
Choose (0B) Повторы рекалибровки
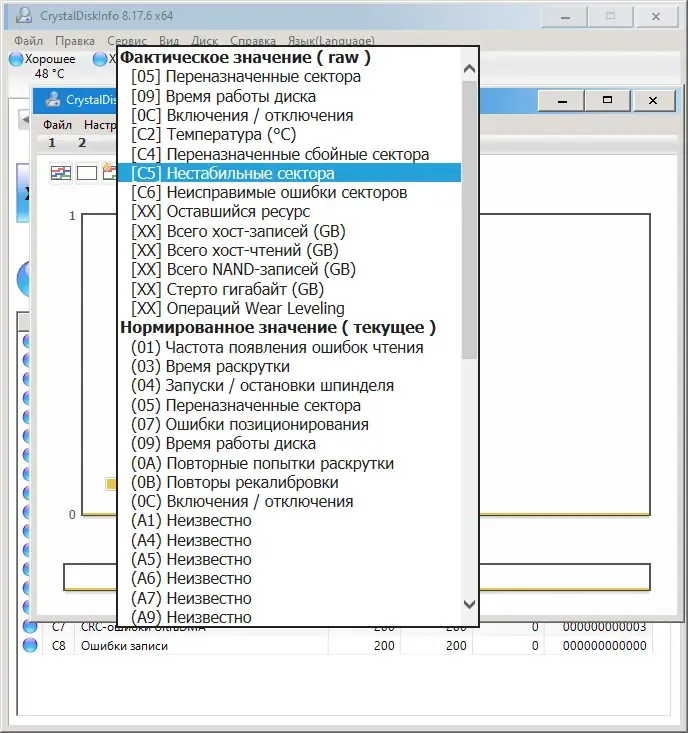coord(289,482)
